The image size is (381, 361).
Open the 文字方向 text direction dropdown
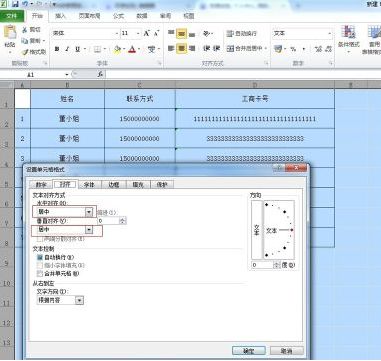pyautogui.click(x=79, y=300)
